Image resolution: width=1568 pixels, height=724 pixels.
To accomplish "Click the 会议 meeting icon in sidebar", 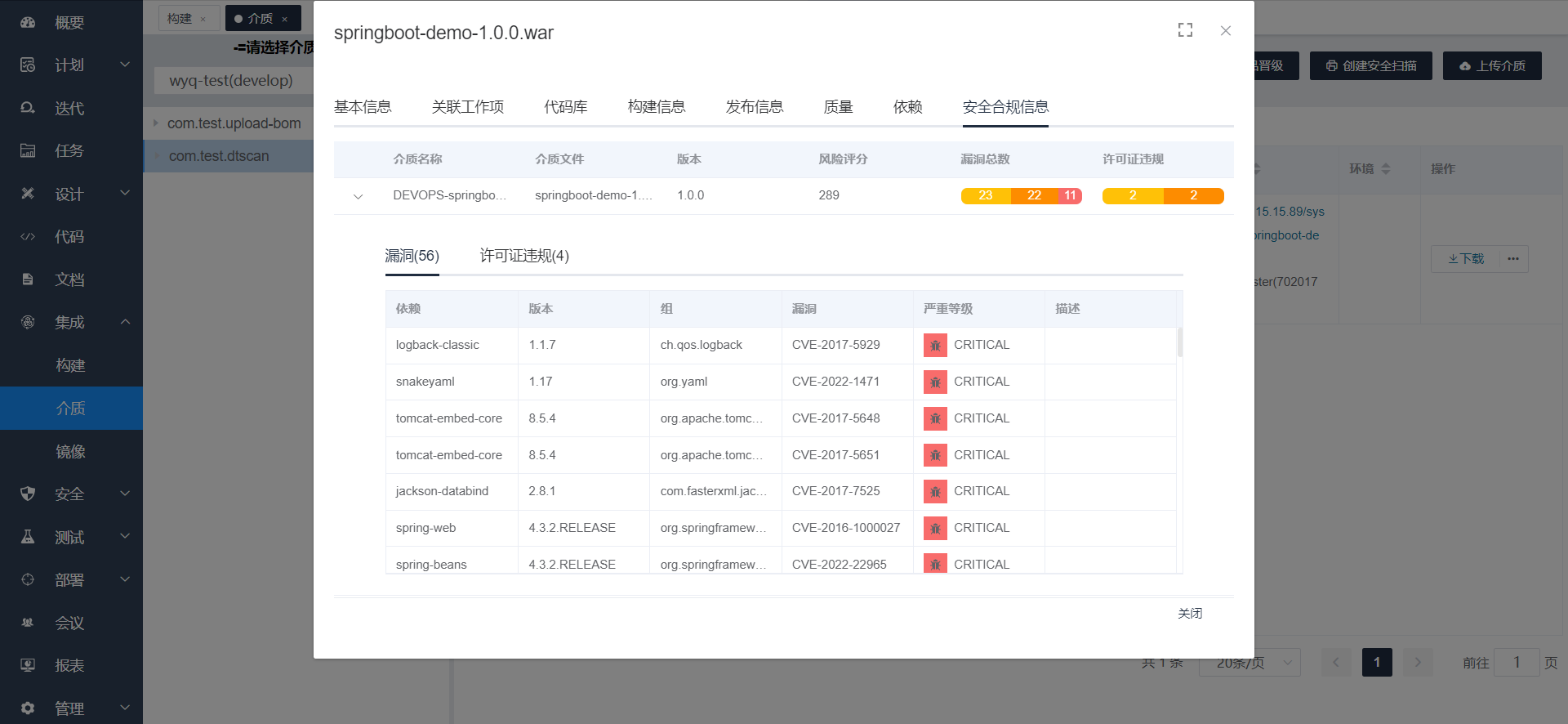I will pos(28,623).
